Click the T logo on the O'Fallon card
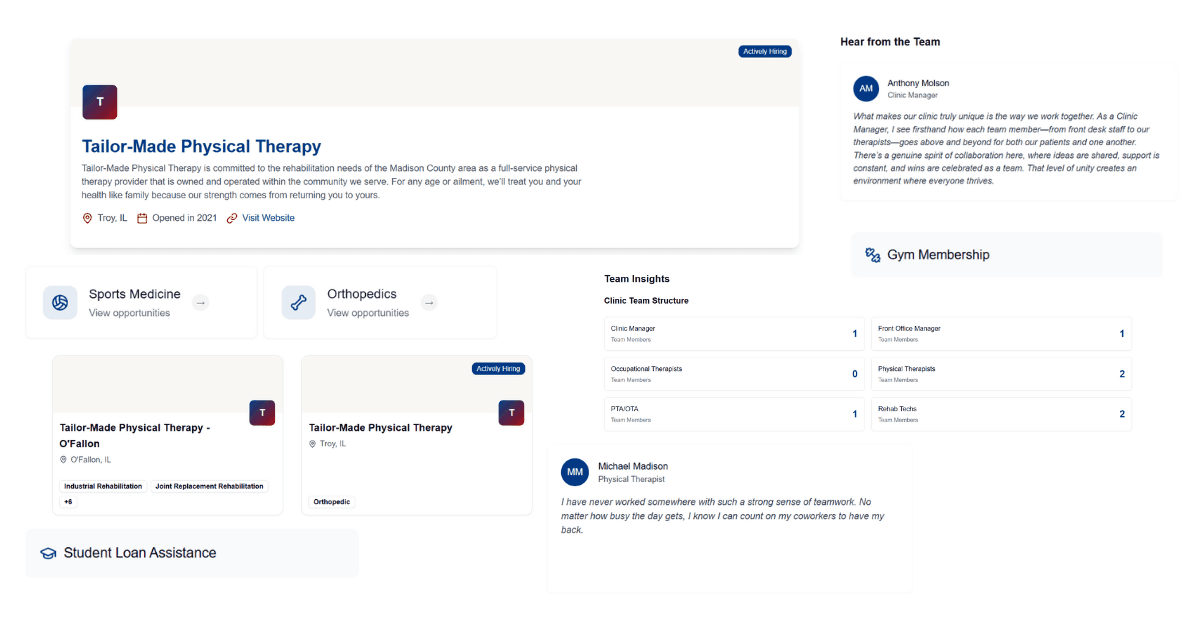 pyautogui.click(x=262, y=412)
